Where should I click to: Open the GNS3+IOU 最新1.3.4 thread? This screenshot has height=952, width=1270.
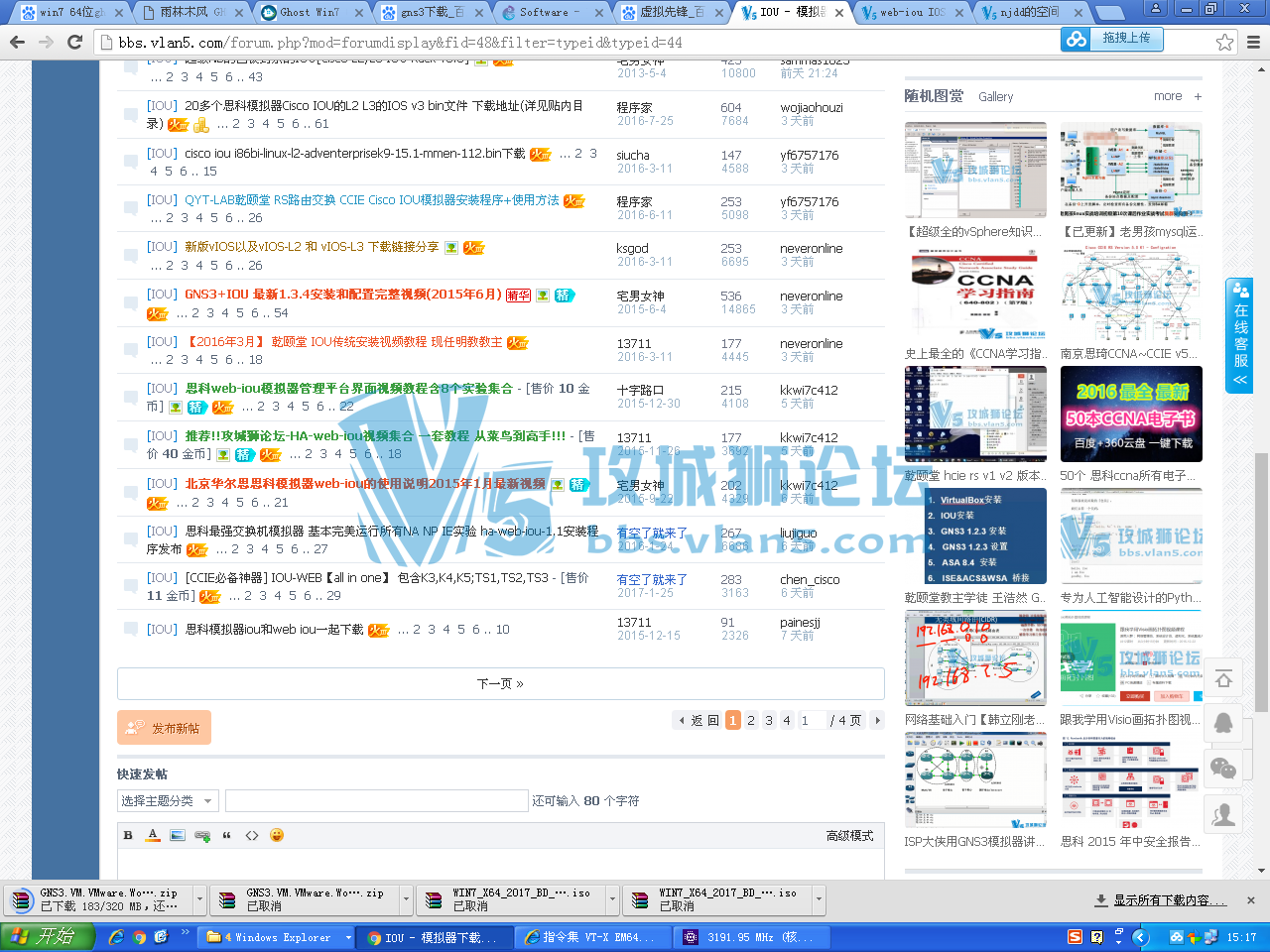[343, 295]
